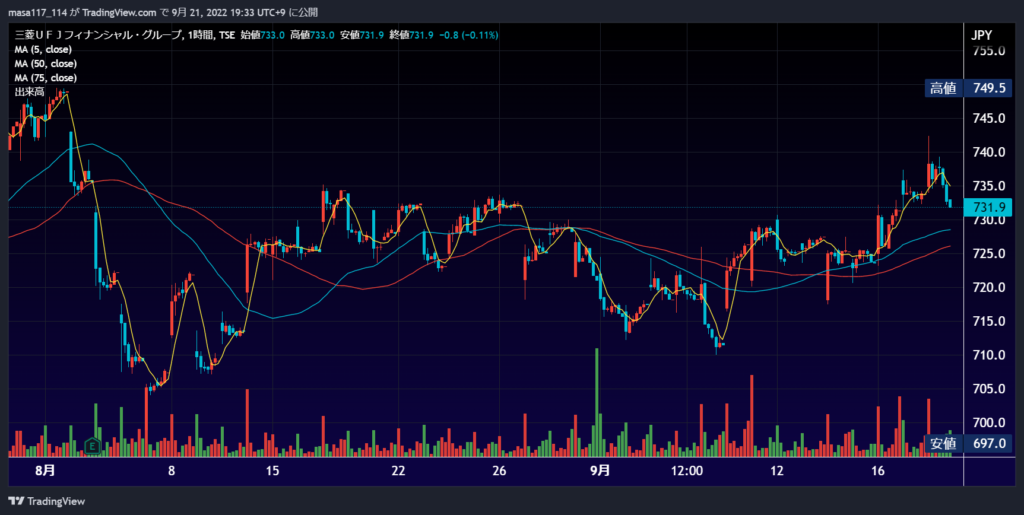Click the '22' date label on time axis

(398, 471)
